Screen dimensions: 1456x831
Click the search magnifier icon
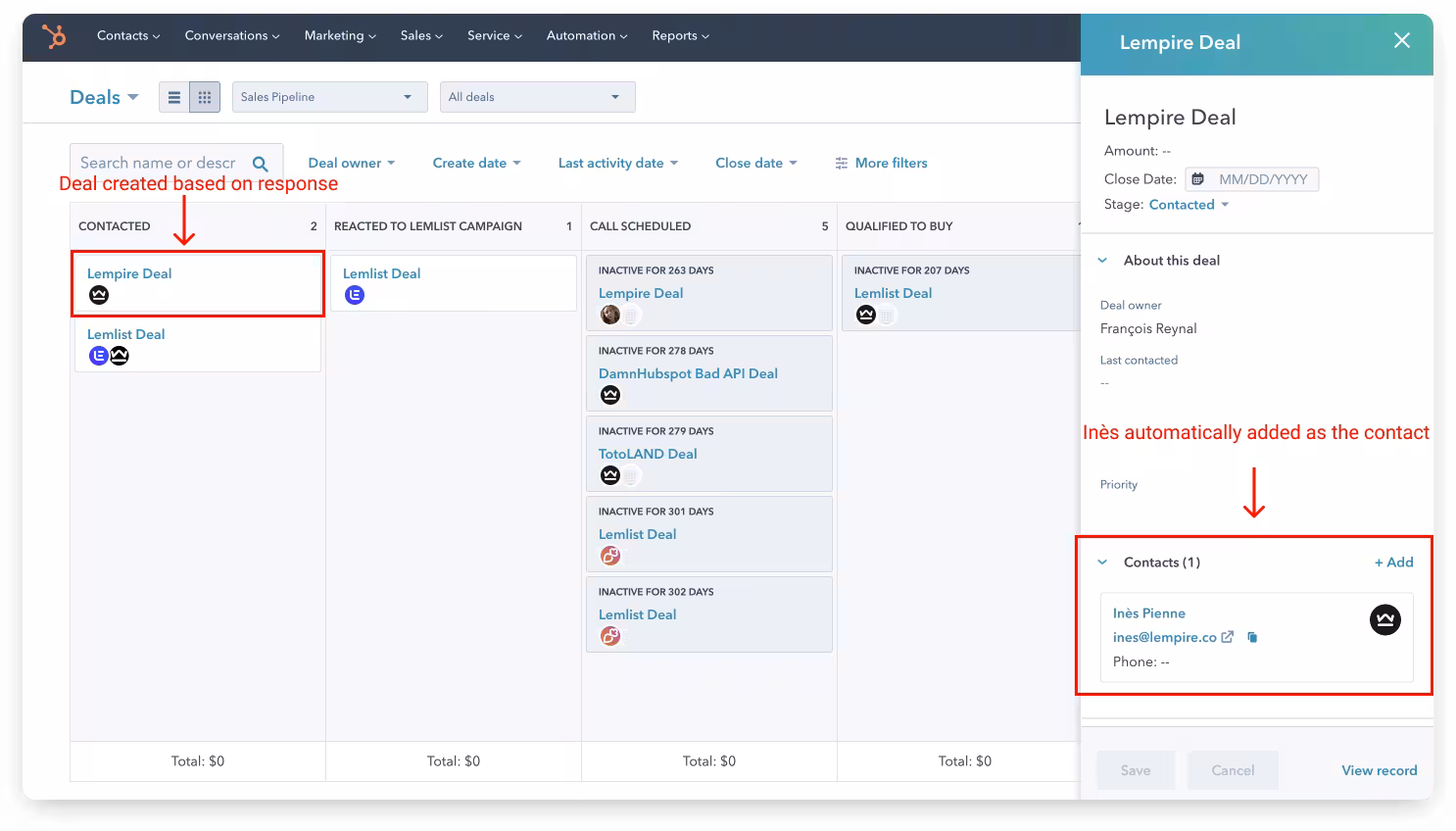point(261,164)
